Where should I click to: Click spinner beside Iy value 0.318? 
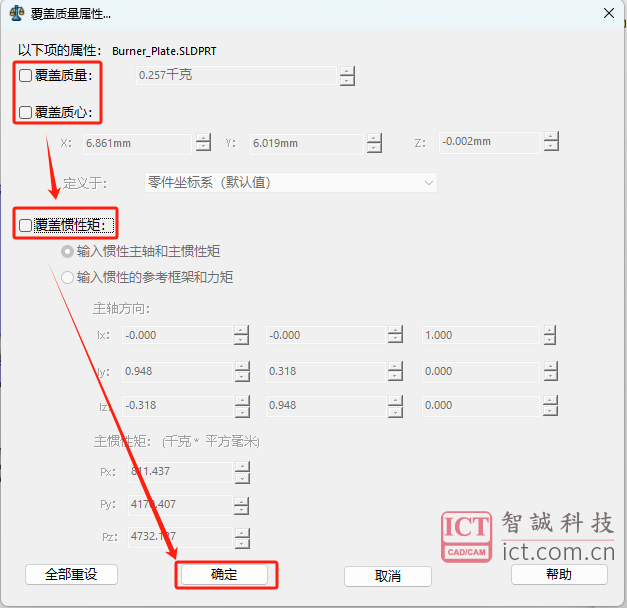coord(395,372)
